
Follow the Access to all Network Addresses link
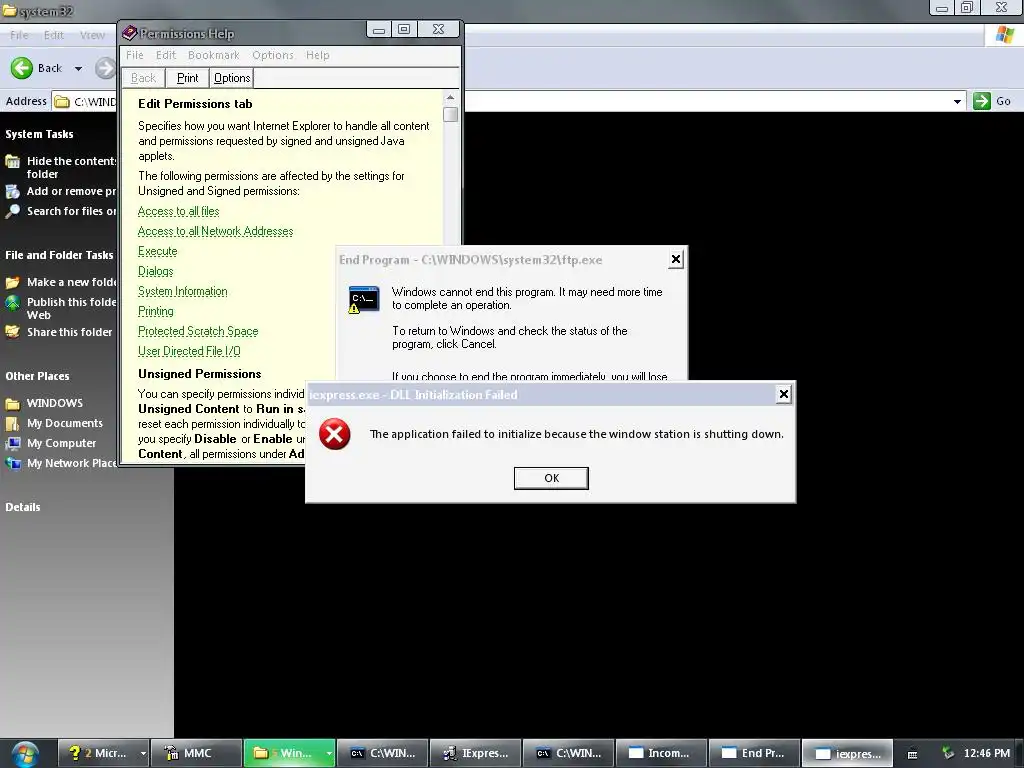pos(216,231)
